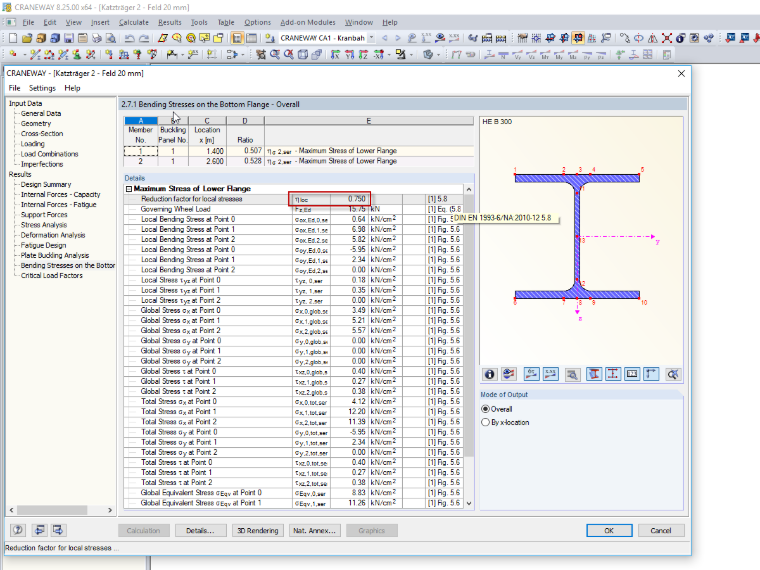The image size is (760, 570).
Task: Close the CRANEWAY dialog with the X
Action: point(681,73)
